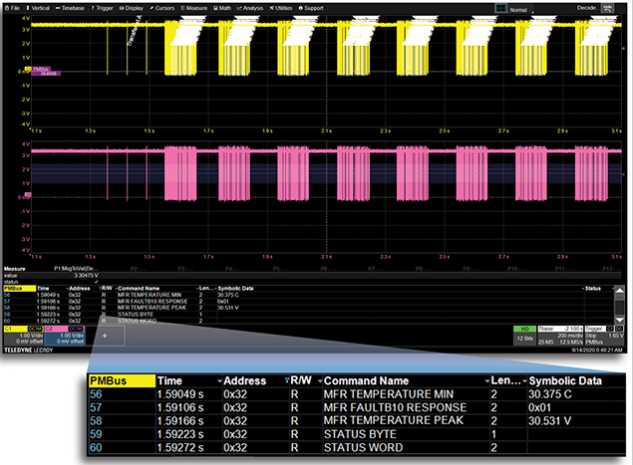This screenshot has height=465, width=633.
Task: Click the trigger level marker on C2 grid edge
Action: pyautogui.click(x=623, y=174)
